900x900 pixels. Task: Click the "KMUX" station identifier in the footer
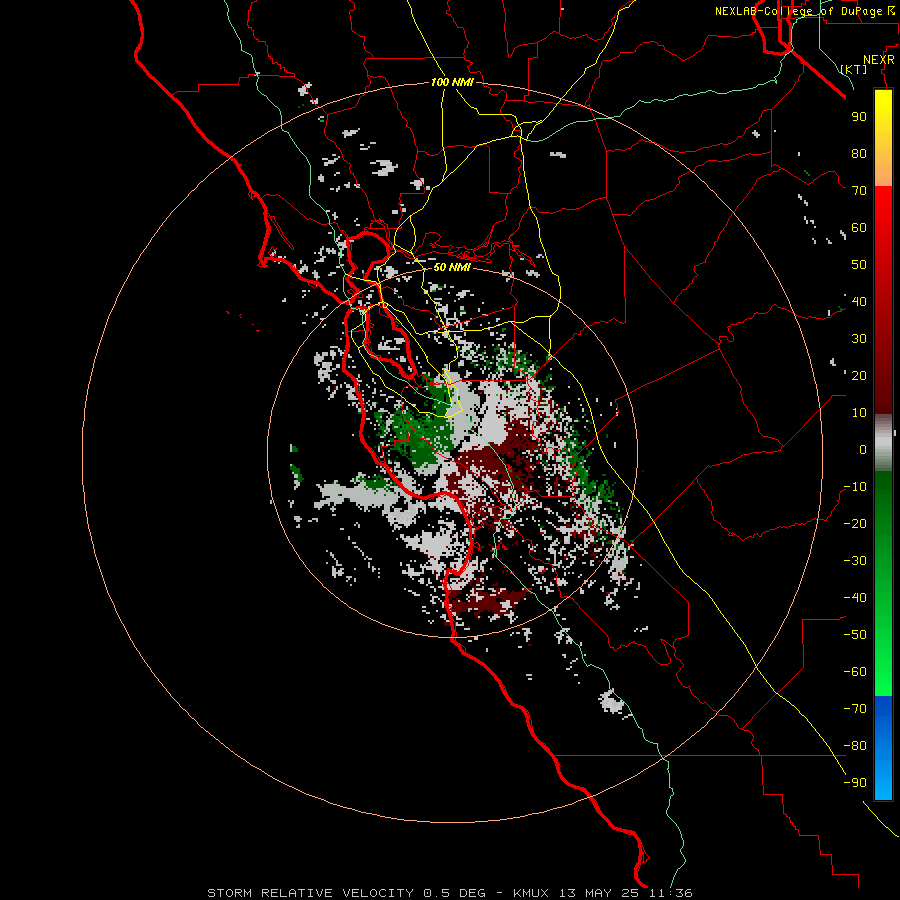tap(531, 893)
